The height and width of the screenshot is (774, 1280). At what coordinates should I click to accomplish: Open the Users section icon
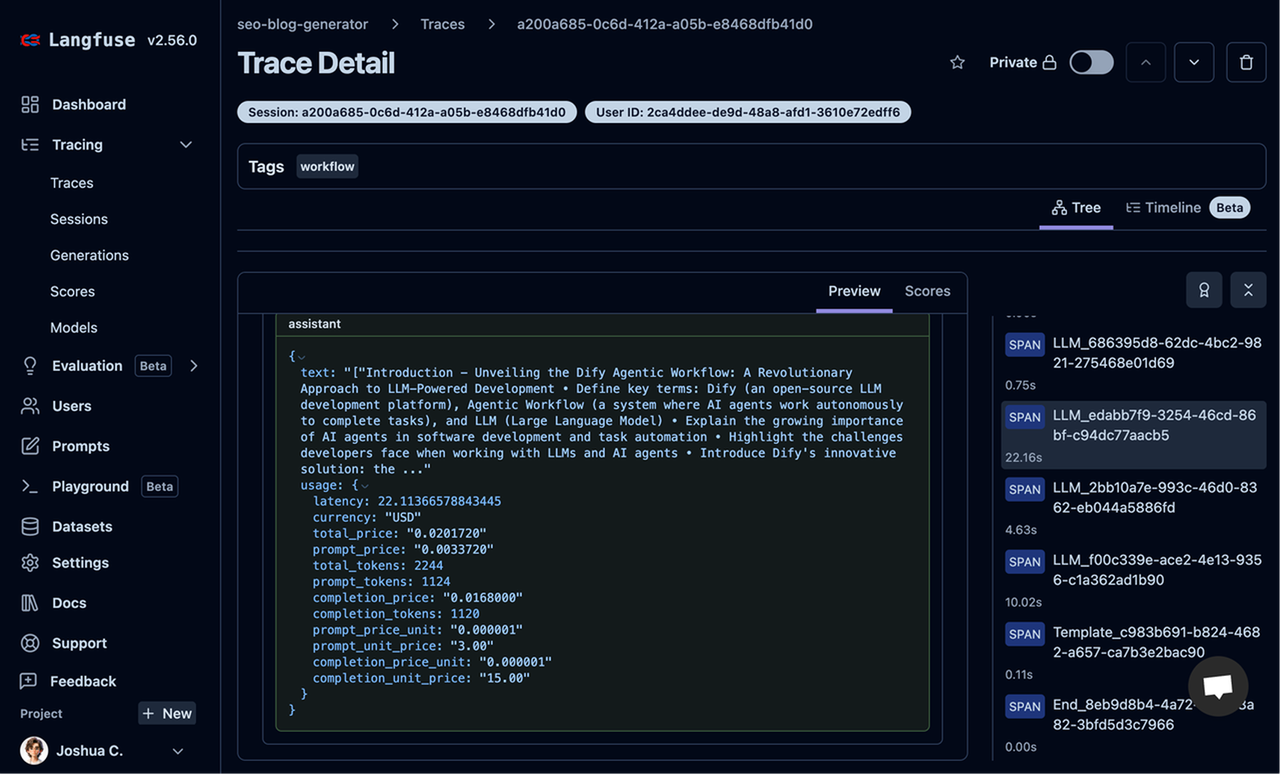coord(30,406)
